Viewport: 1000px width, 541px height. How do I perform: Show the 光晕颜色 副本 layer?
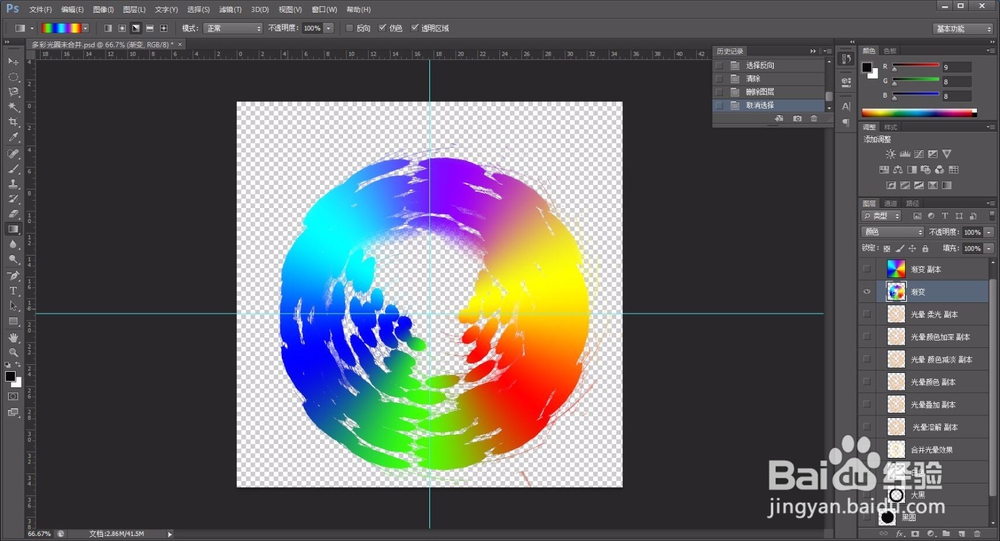point(867,382)
